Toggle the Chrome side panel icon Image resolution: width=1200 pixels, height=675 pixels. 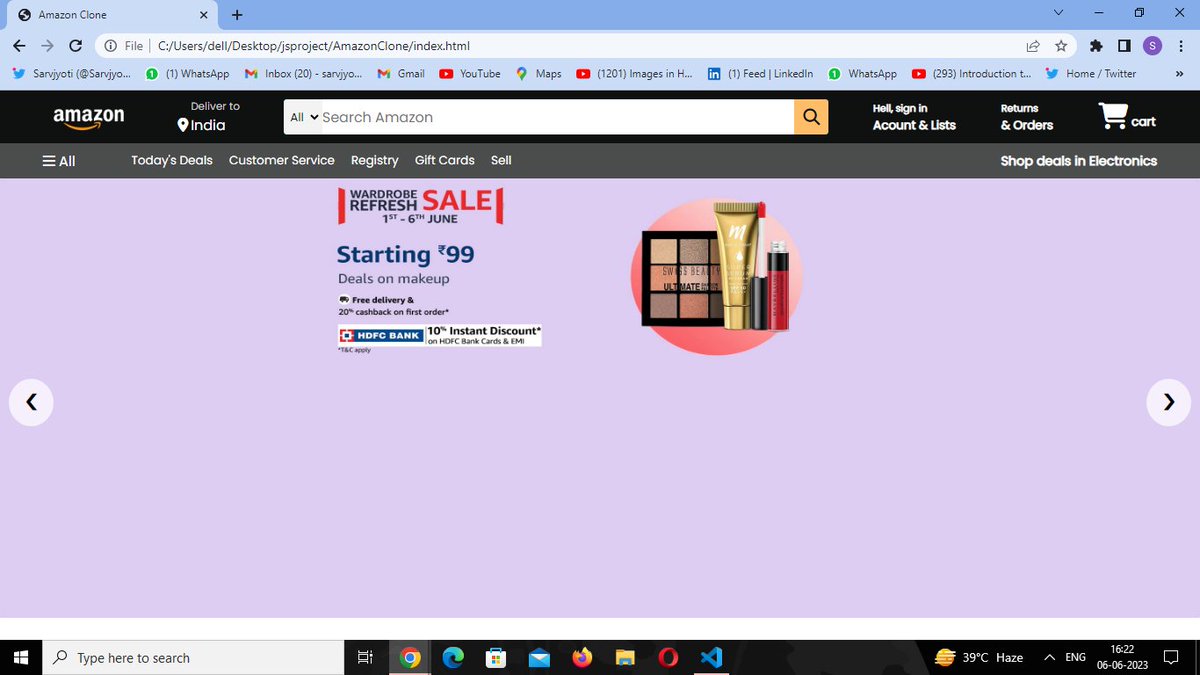[x=1124, y=46]
